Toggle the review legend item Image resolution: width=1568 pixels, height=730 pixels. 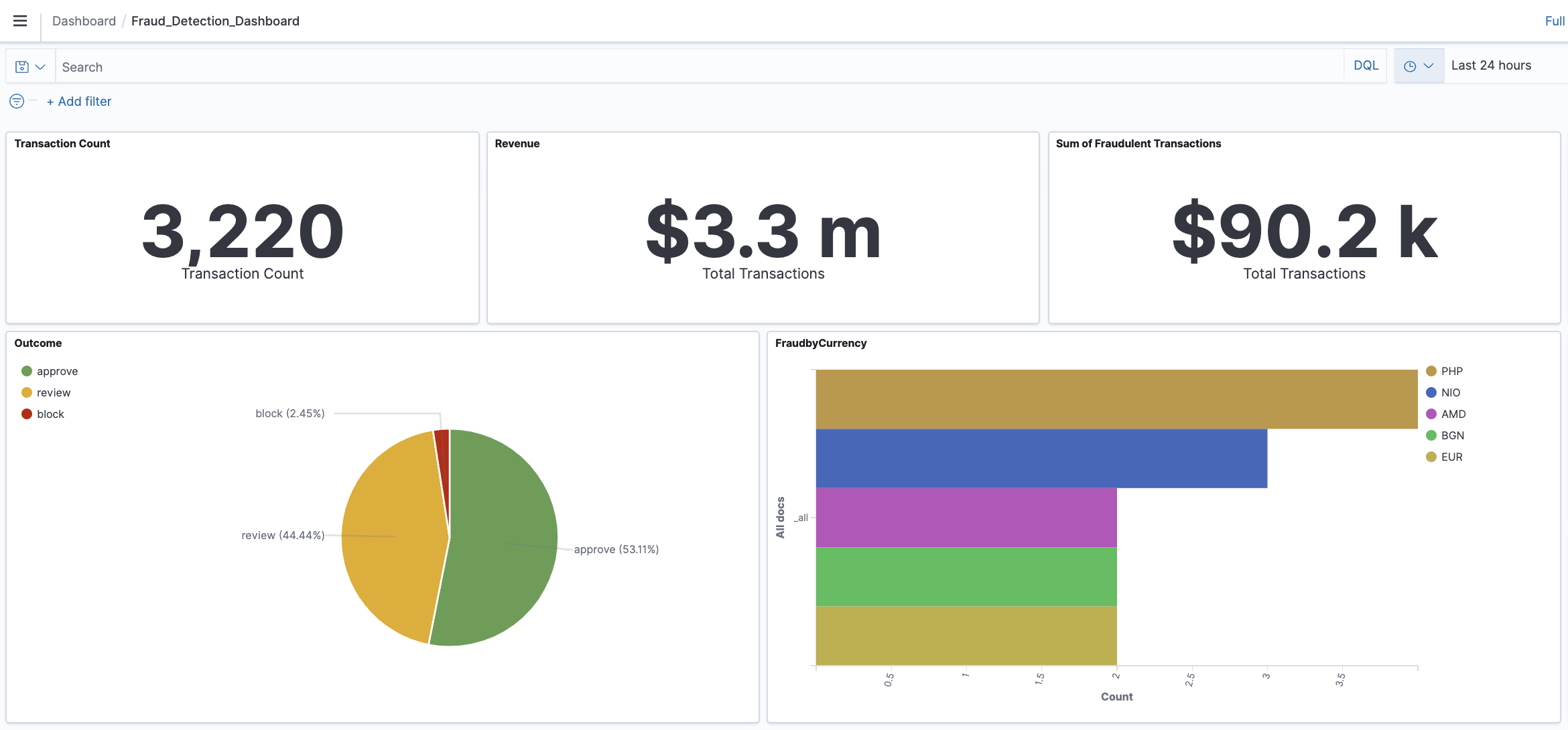point(54,393)
